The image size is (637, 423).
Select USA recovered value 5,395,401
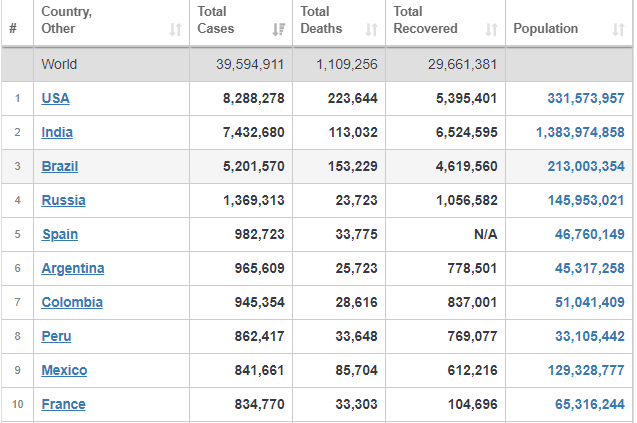click(466, 98)
